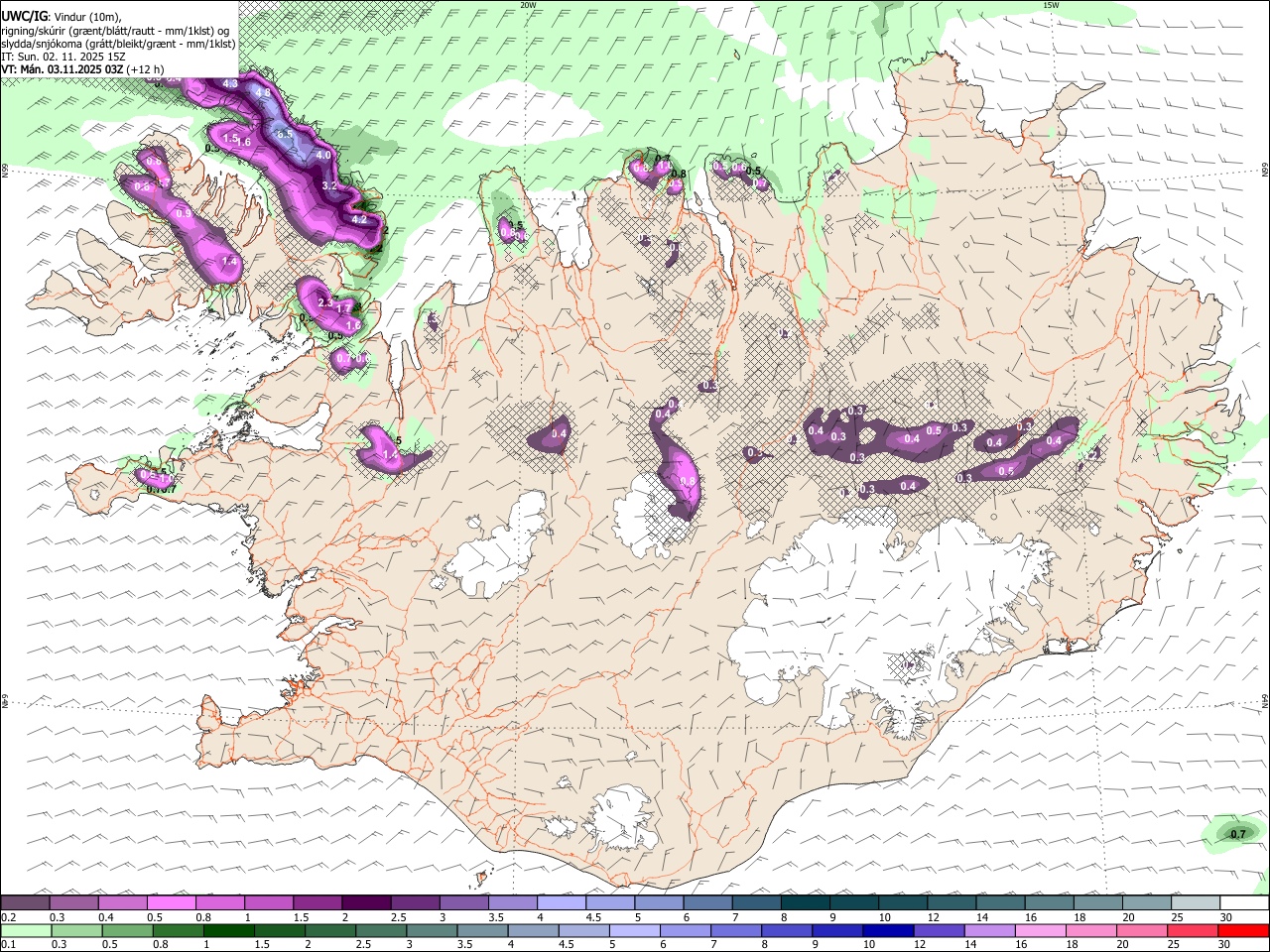1270x952 pixels.
Task: Pick the navy blue swatch labelled 10 in the rain legend
Action: [x=888, y=931]
